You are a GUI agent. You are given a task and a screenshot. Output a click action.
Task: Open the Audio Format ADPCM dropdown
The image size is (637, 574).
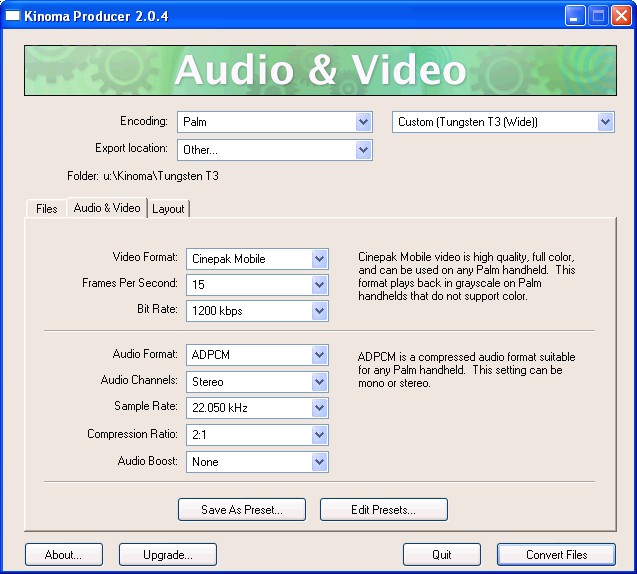(x=257, y=355)
